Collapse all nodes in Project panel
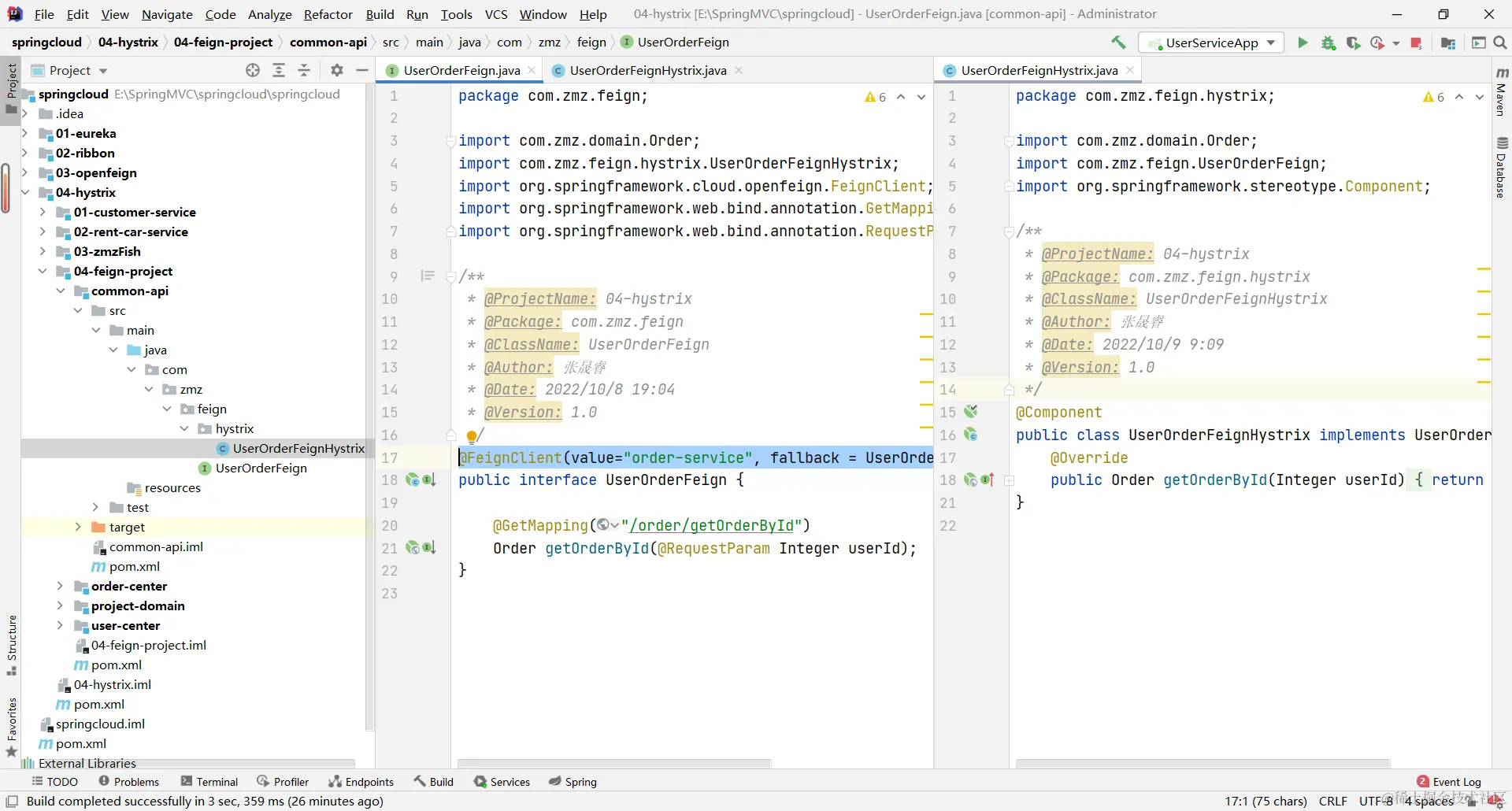The height and width of the screenshot is (811, 1512). click(x=304, y=70)
